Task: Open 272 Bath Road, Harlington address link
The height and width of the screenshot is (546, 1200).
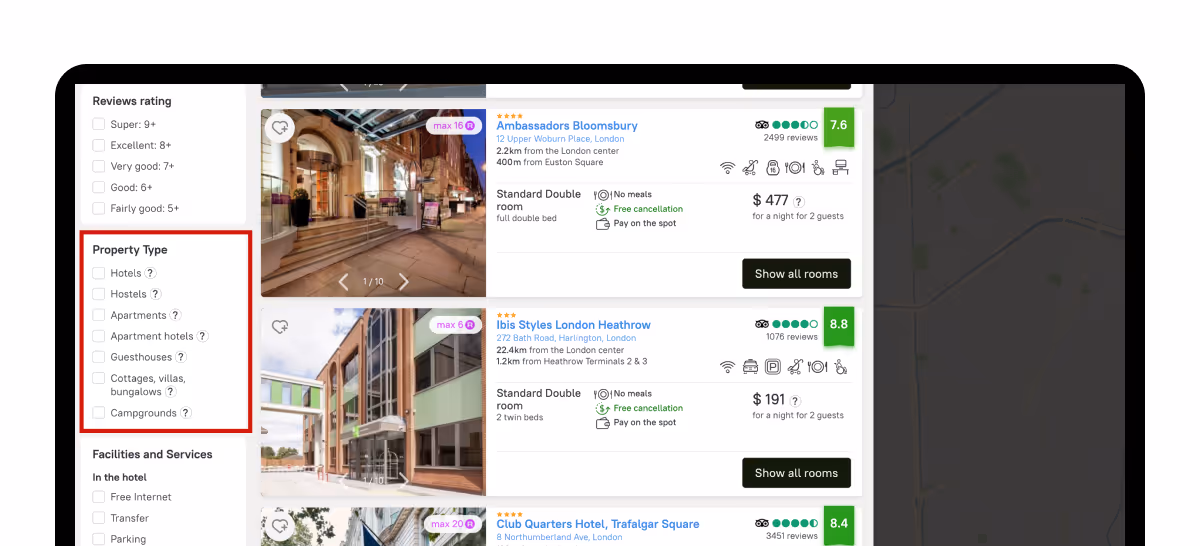Action: [566, 338]
